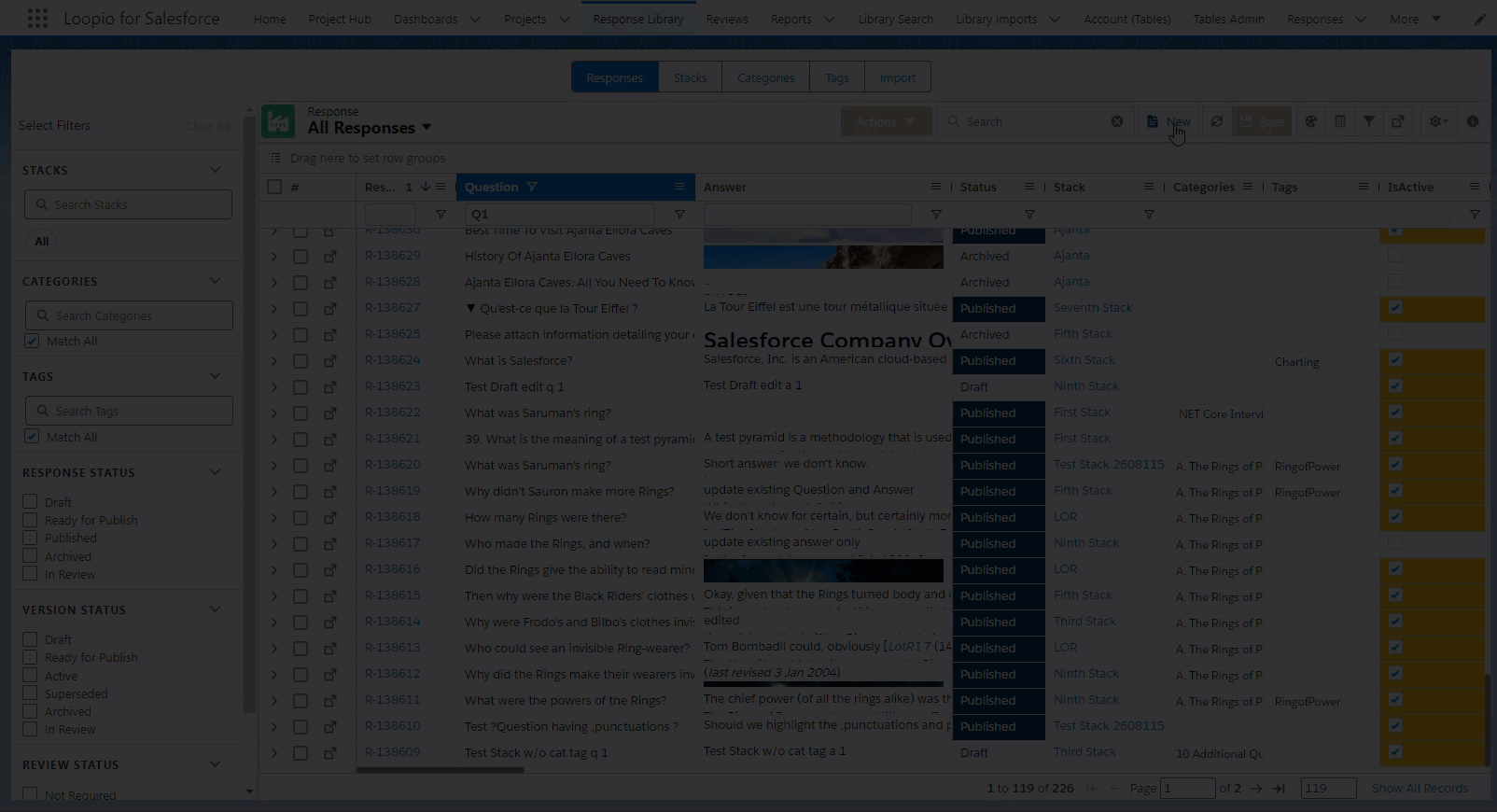Check Superseded under Version Status
The height and width of the screenshot is (812, 1497).
[30, 693]
